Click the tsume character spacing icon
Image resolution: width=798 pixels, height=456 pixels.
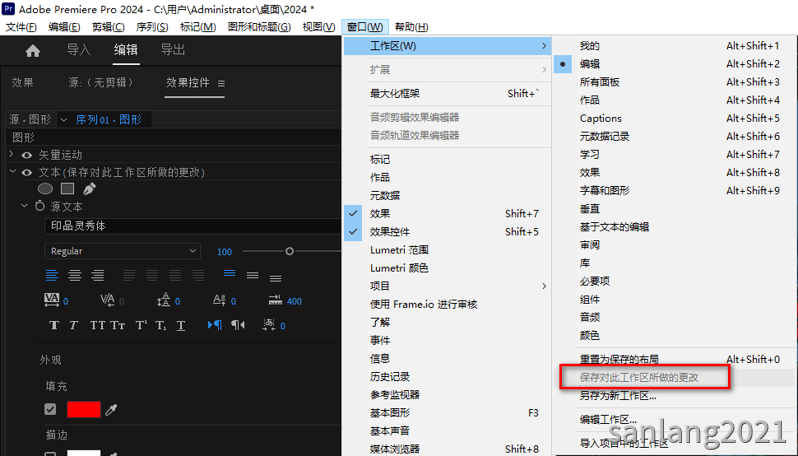click(269, 325)
